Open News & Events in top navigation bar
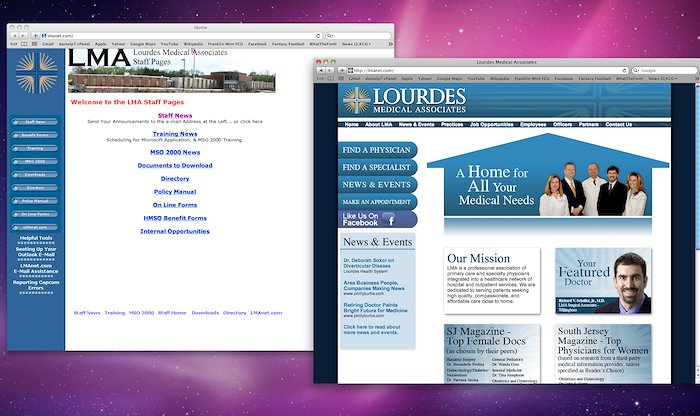 [x=417, y=125]
